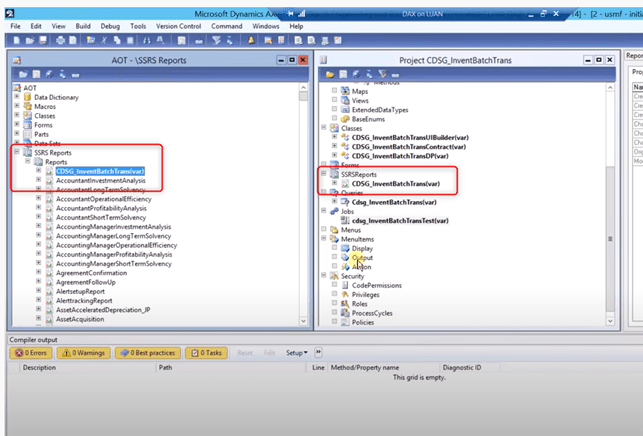Open the Version Control menu

(x=178, y=26)
